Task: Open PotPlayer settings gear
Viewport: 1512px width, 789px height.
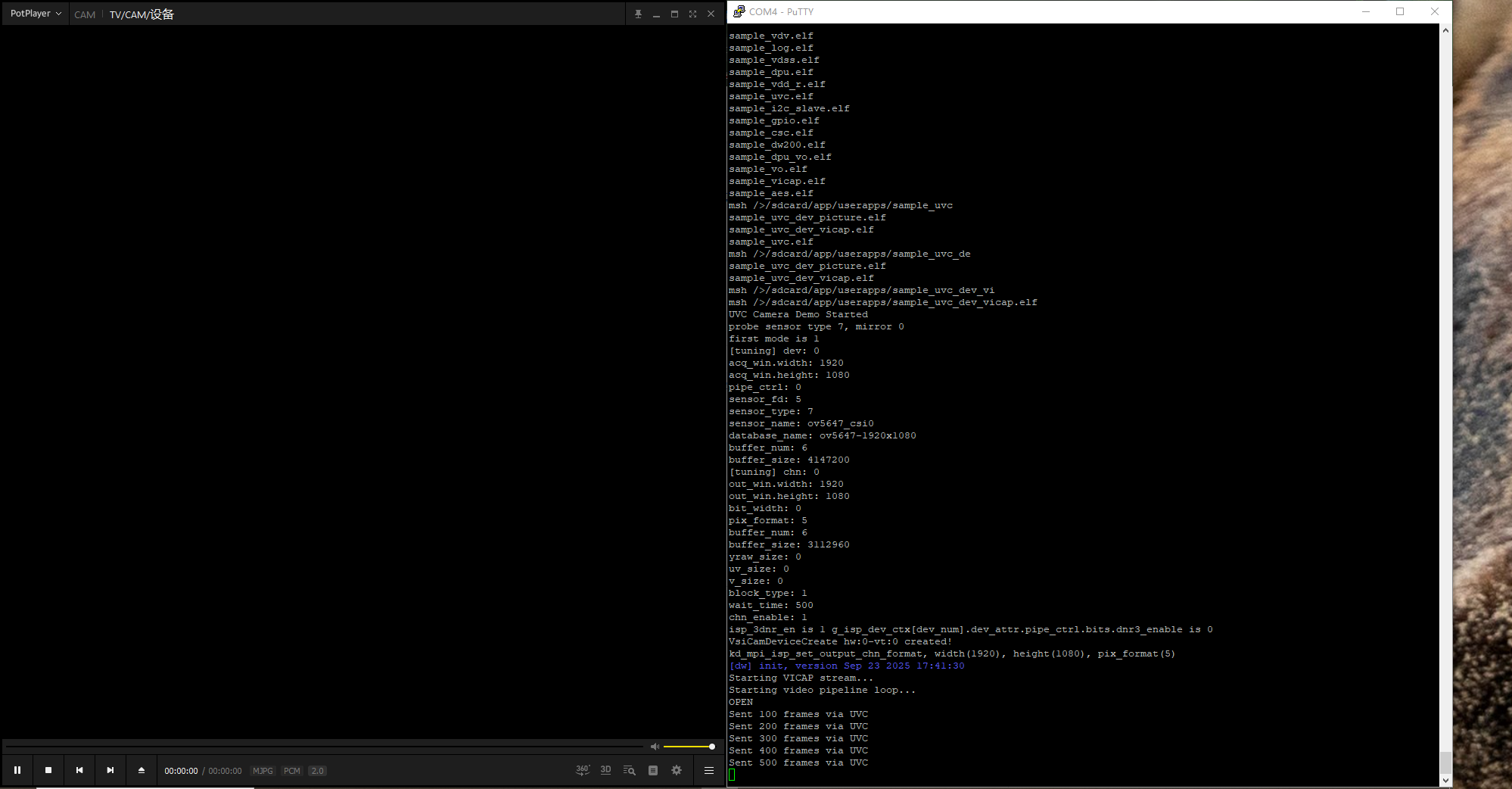Action: click(x=677, y=770)
